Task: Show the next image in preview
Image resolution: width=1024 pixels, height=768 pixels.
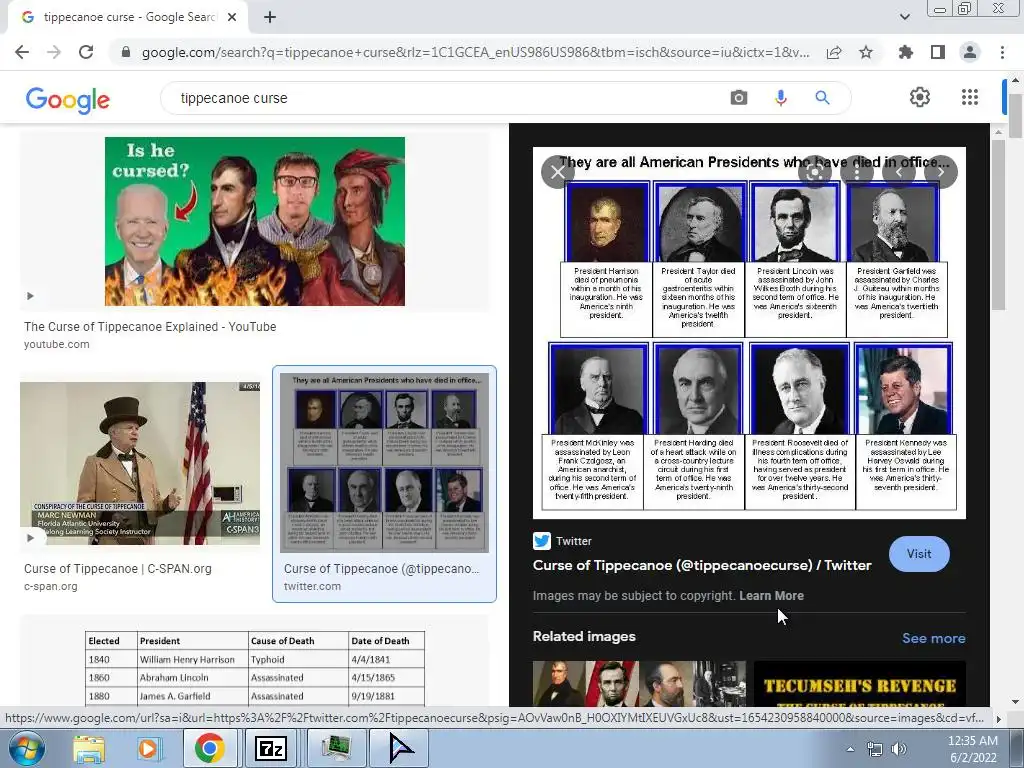Action: point(941,172)
